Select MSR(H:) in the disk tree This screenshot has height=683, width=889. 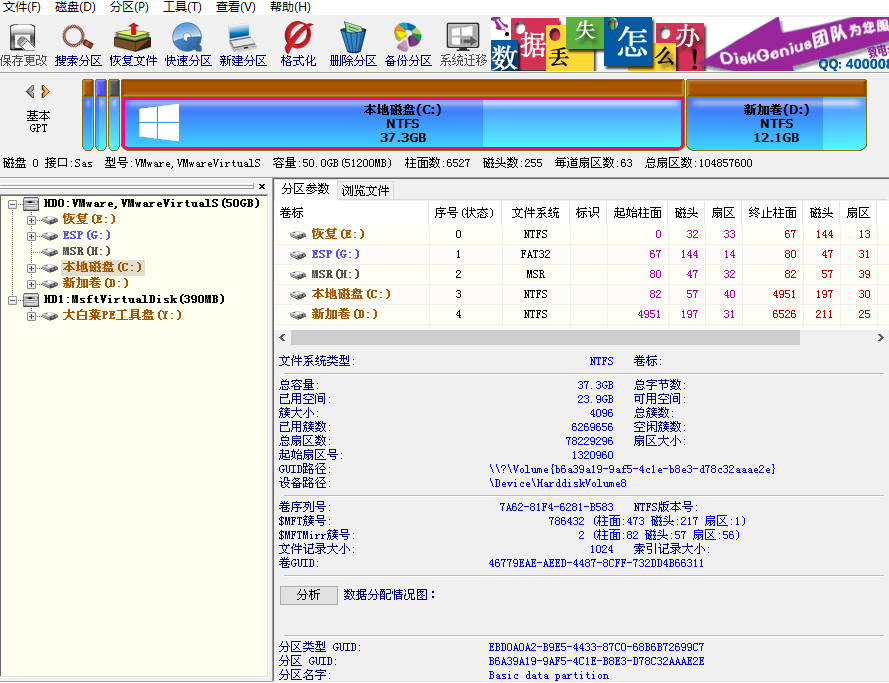tap(86, 251)
